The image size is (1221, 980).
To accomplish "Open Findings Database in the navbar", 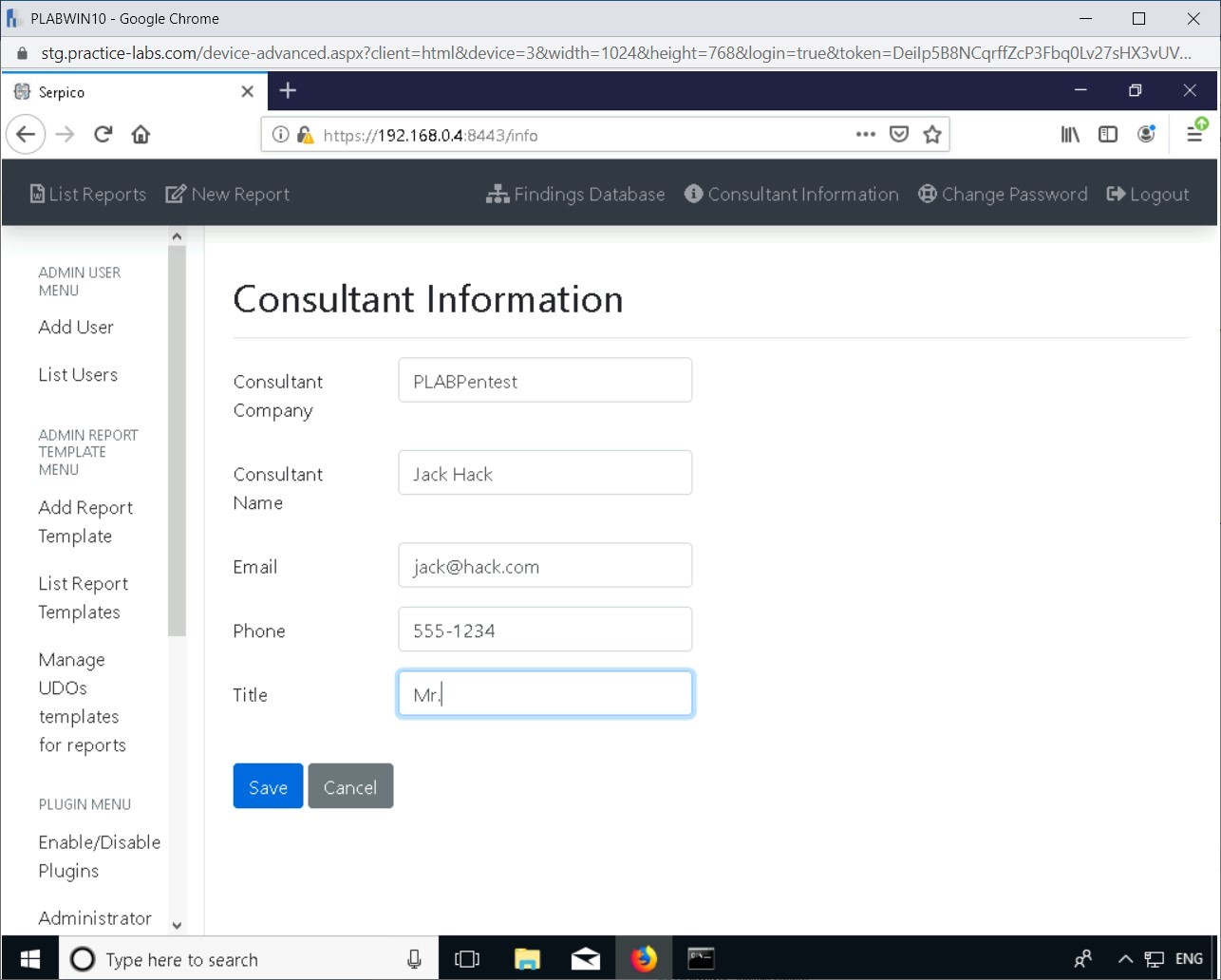I will tap(575, 195).
